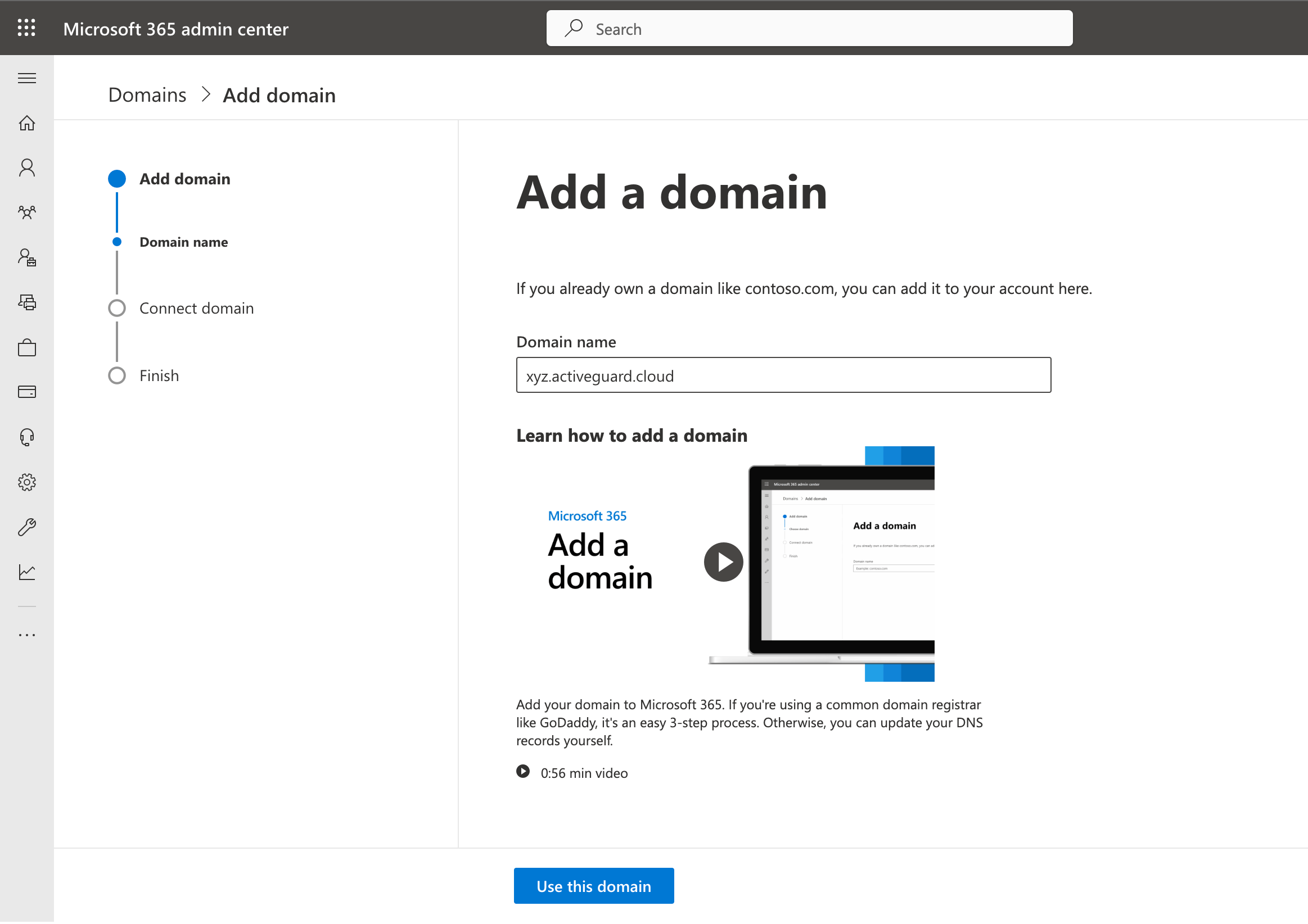Open the app launcher grid icon
The image size is (1308, 924).
point(27,28)
